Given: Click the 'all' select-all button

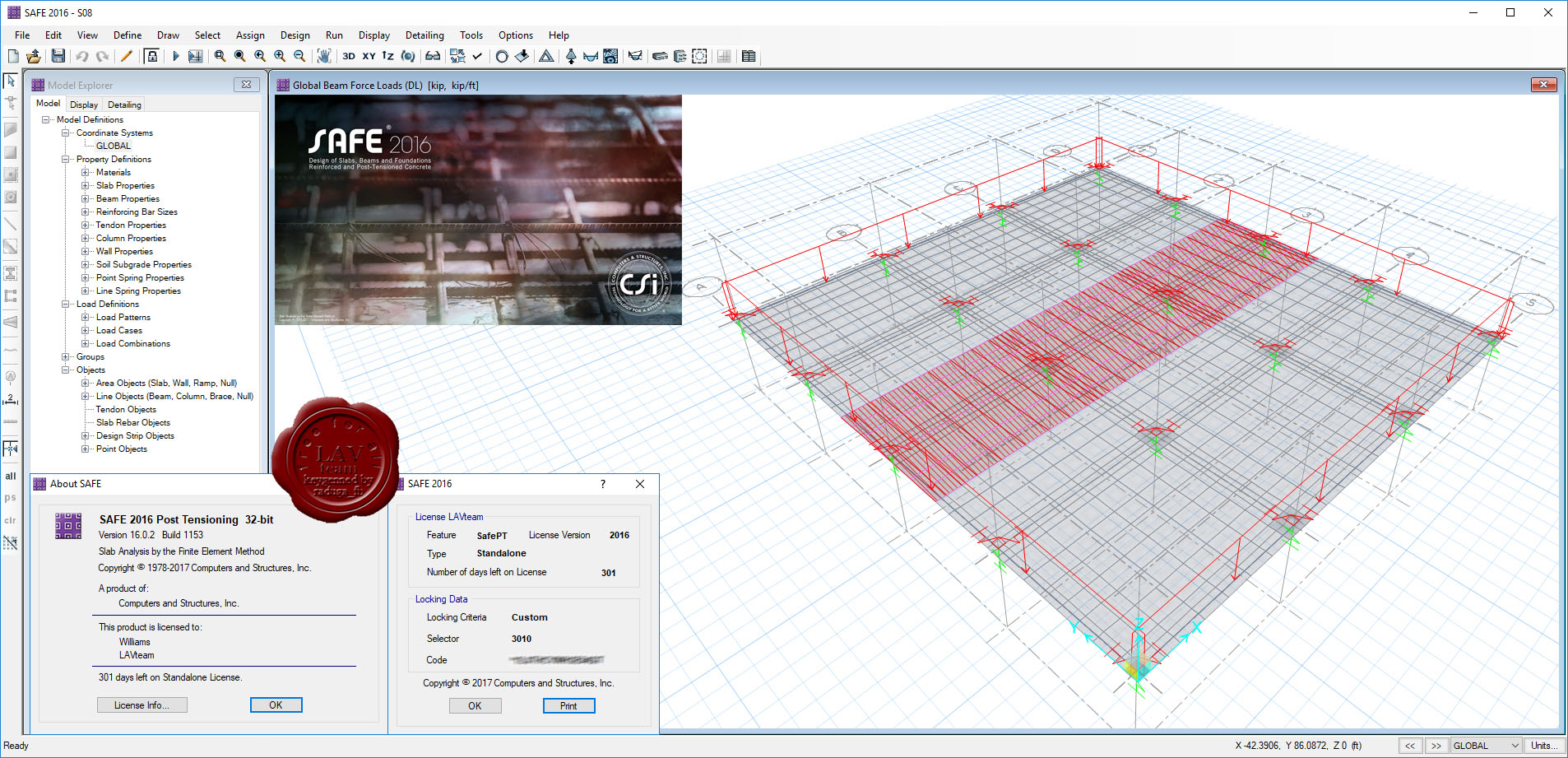Looking at the screenshot, I should click(11, 476).
